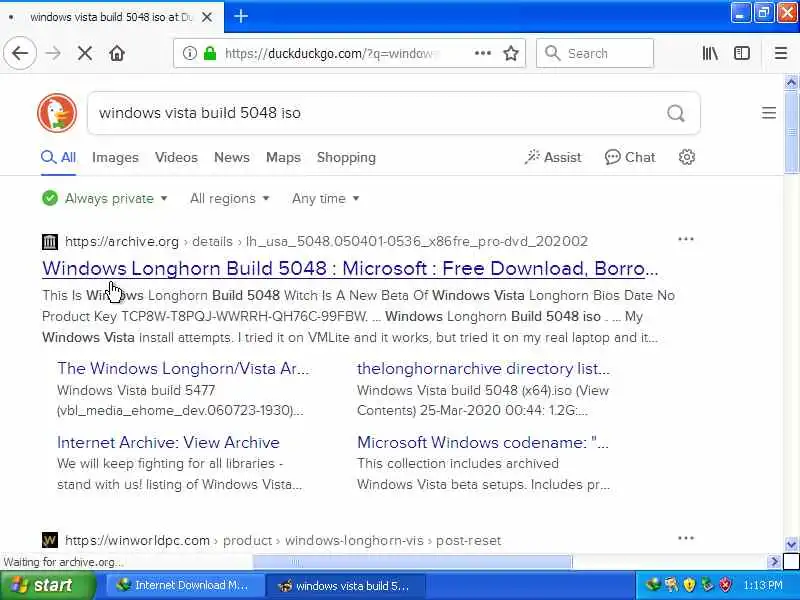The image size is (800, 600).
Task: Submit search with magnifier icon
Action: coord(676,113)
